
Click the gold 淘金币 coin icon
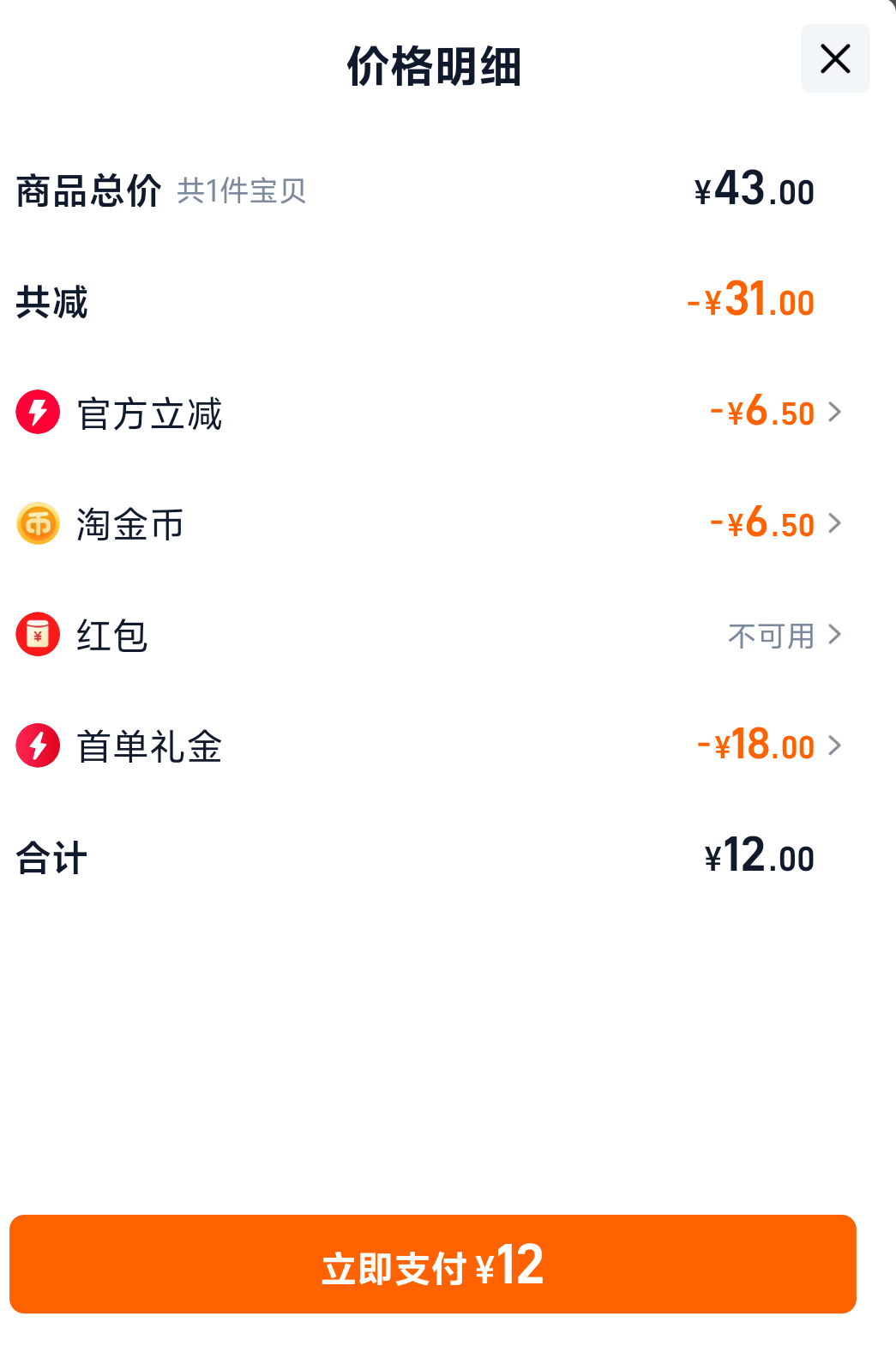[38, 523]
